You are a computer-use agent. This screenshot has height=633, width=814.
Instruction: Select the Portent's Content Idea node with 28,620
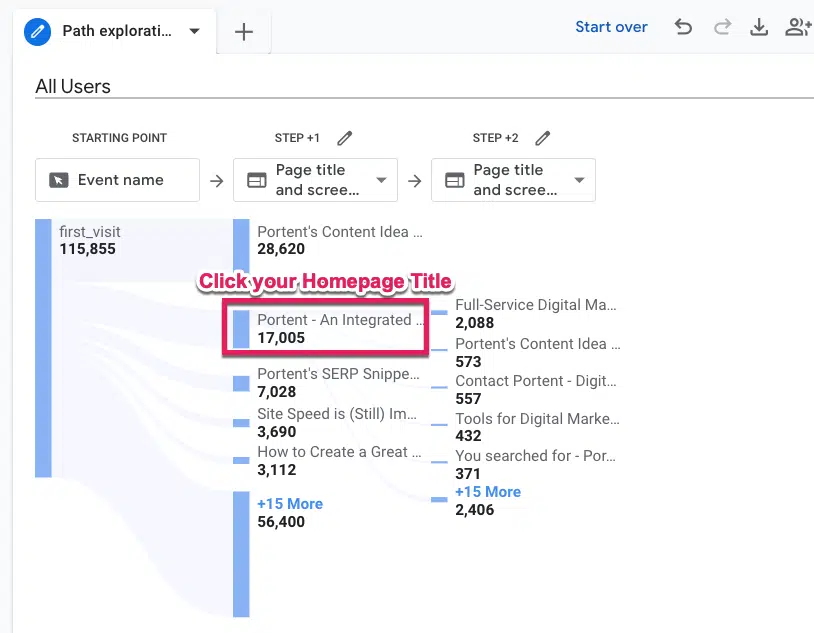(x=340, y=240)
